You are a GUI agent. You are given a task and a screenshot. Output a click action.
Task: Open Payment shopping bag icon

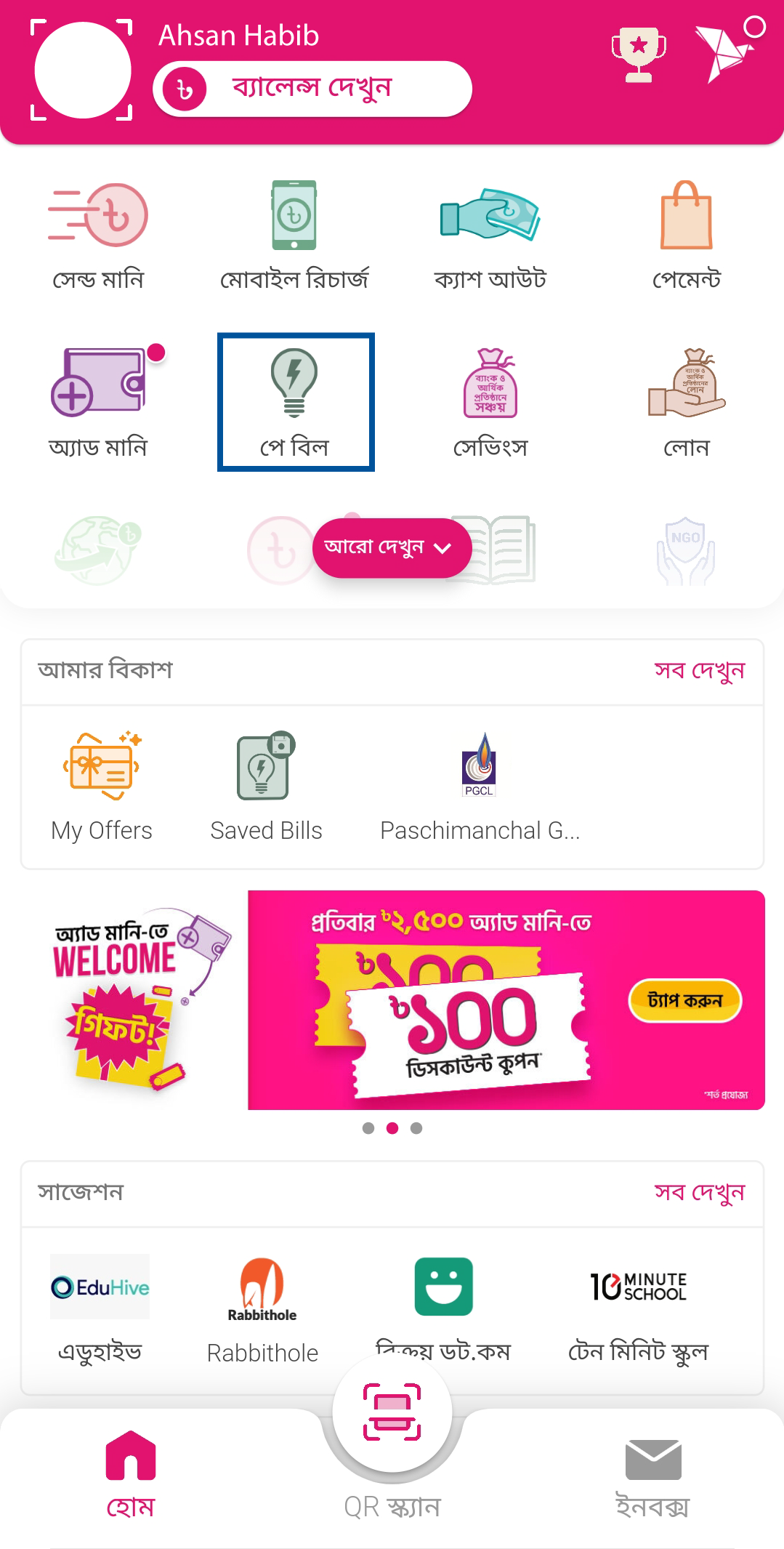point(686,215)
